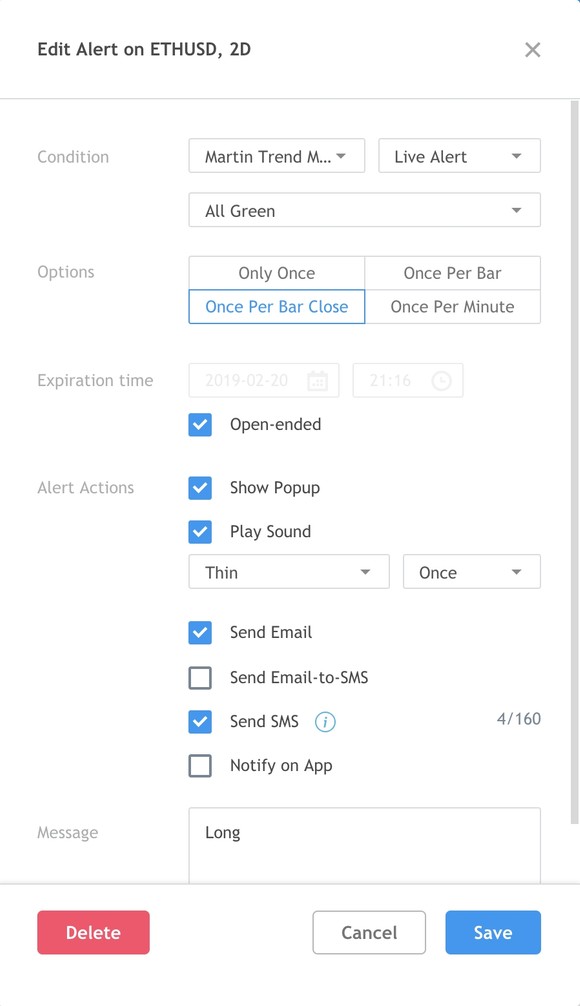Click the red Delete button
Viewport: 580px width, 1006px height.
tap(93, 932)
